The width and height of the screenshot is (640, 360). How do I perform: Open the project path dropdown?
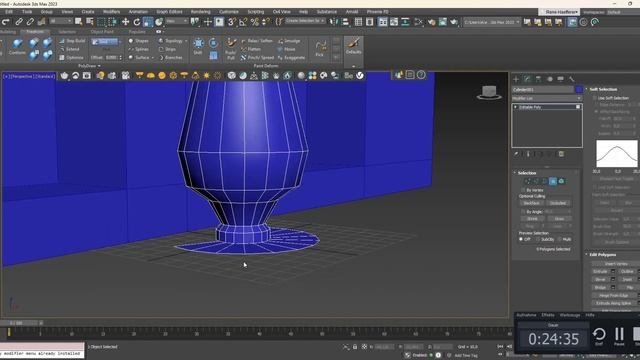tap(492, 22)
